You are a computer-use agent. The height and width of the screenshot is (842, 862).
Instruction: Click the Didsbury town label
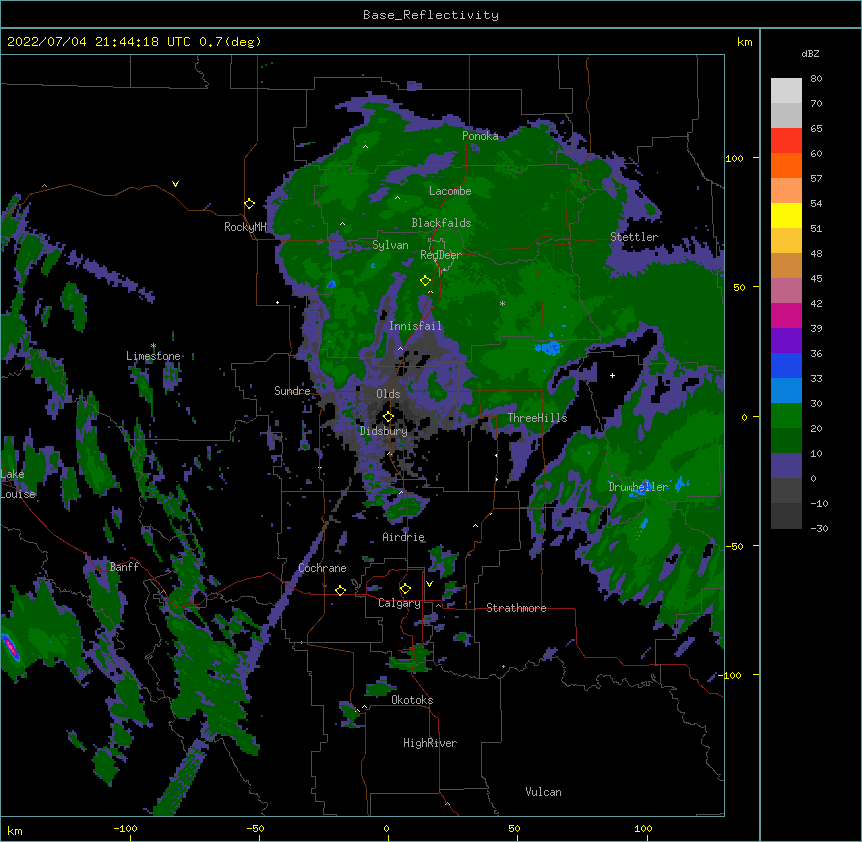383,431
